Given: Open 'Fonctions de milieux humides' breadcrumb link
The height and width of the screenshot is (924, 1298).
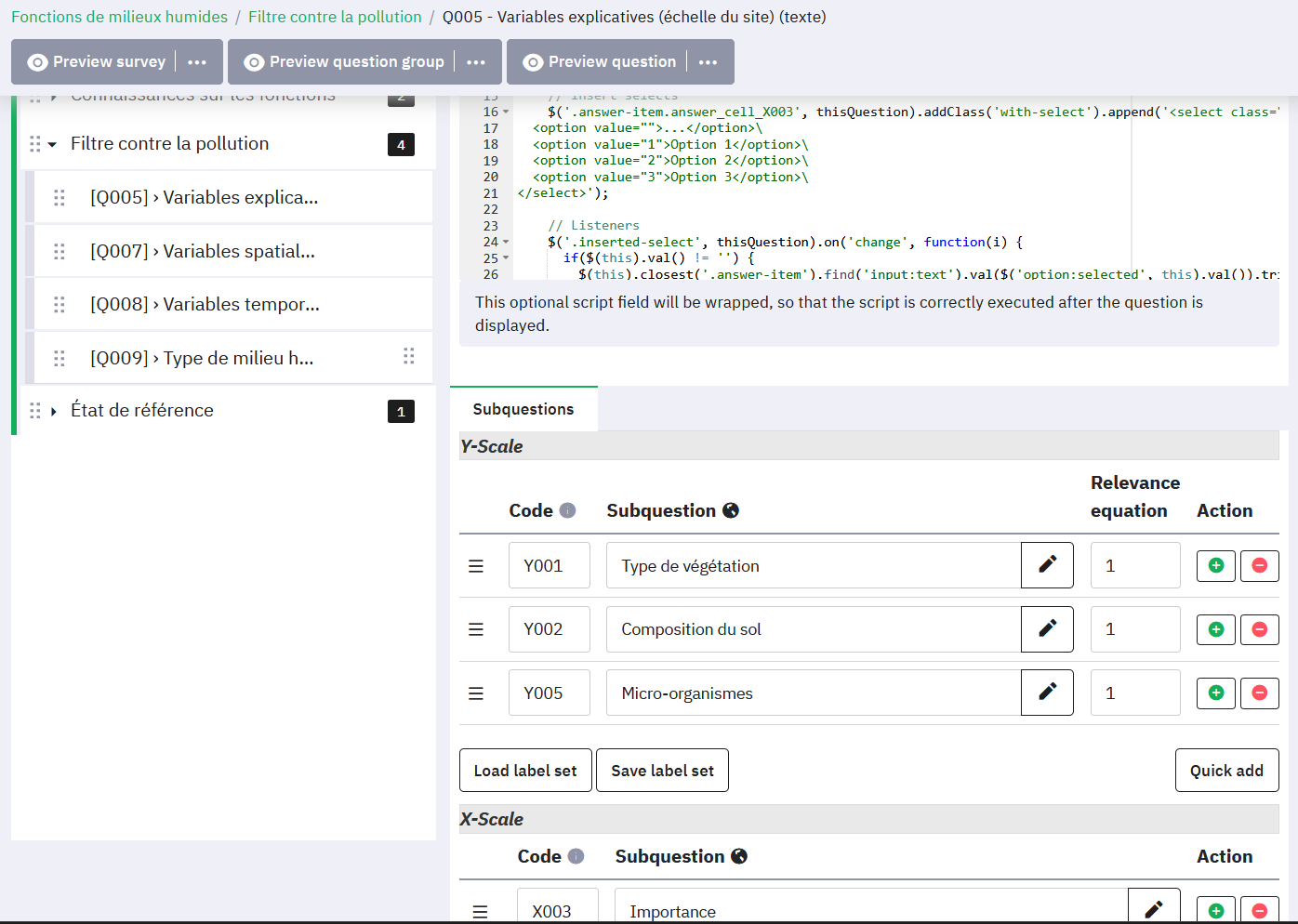Looking at the screenshot, I should click(119, 17).
